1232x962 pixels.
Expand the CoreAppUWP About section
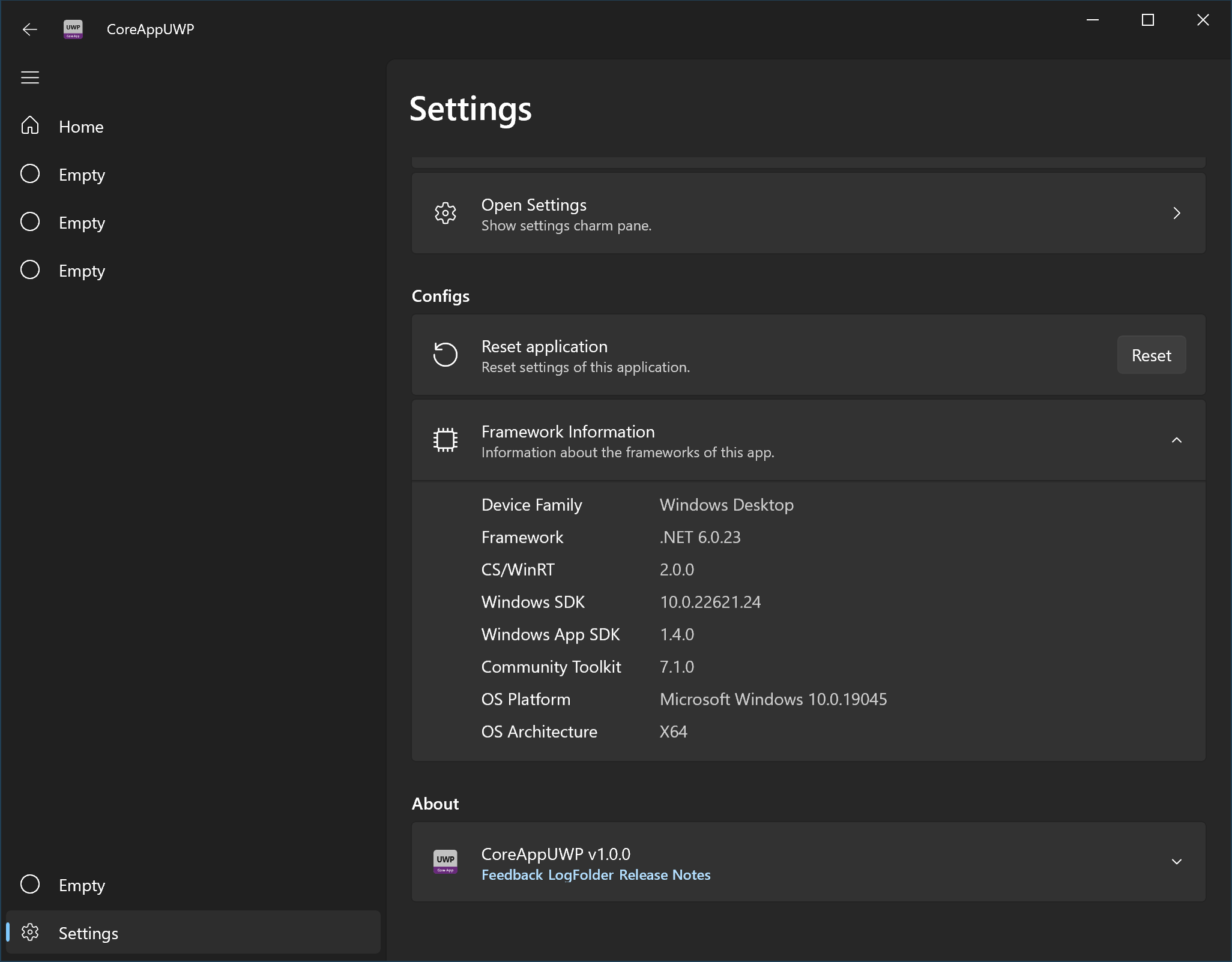coord(1176,862)
